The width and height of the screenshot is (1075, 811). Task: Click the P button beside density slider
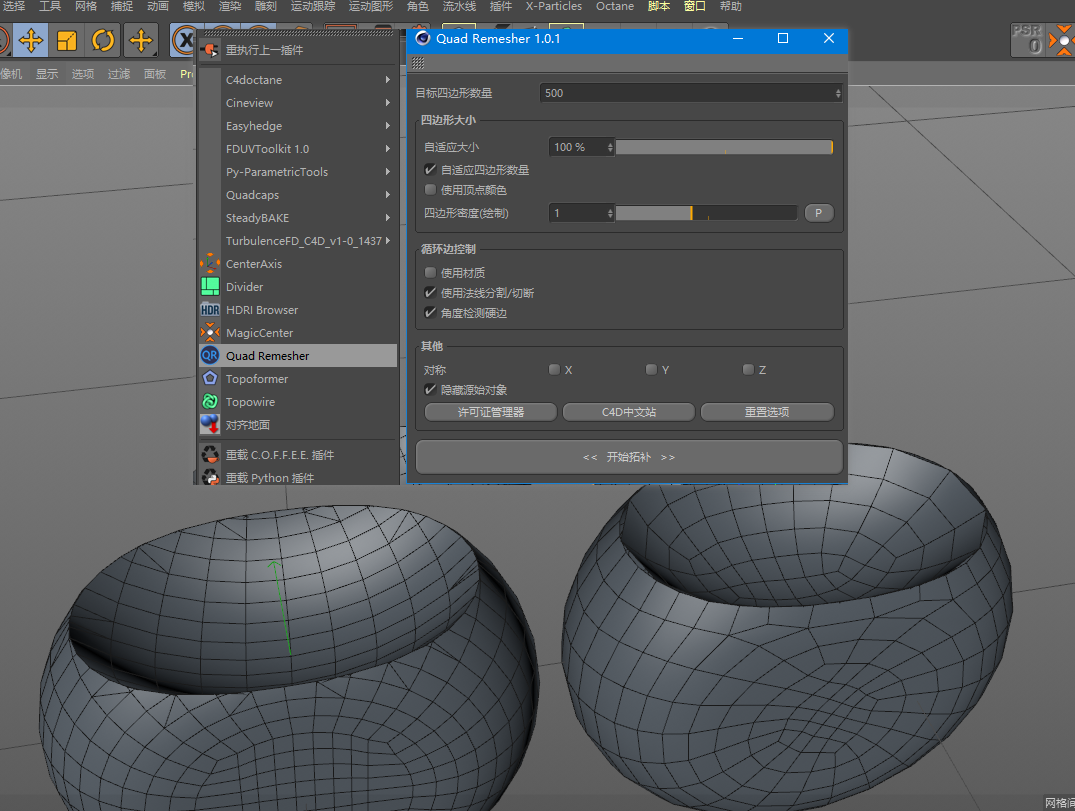coord(819,213)
